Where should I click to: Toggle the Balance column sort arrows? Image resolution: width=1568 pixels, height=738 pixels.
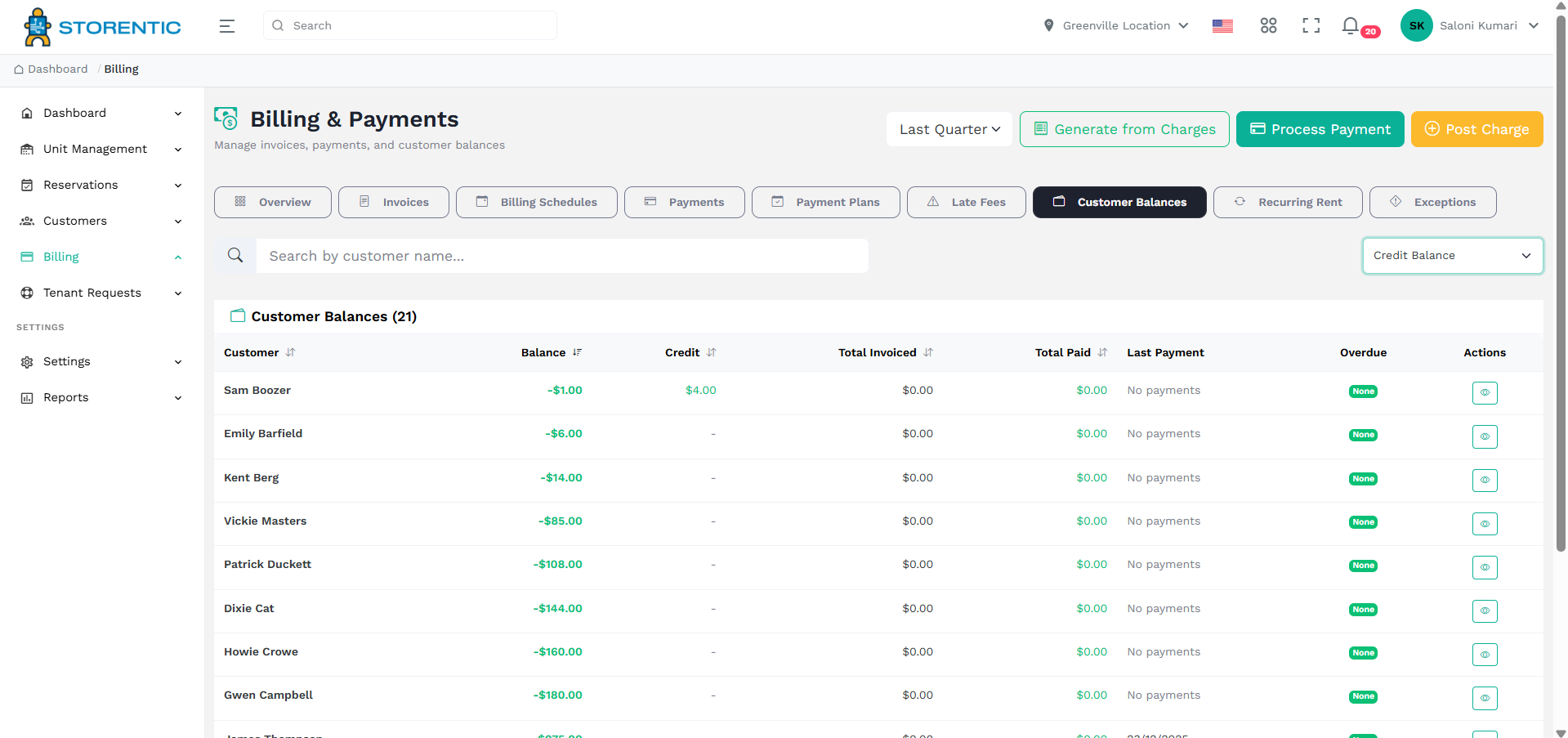pos(578,352)
